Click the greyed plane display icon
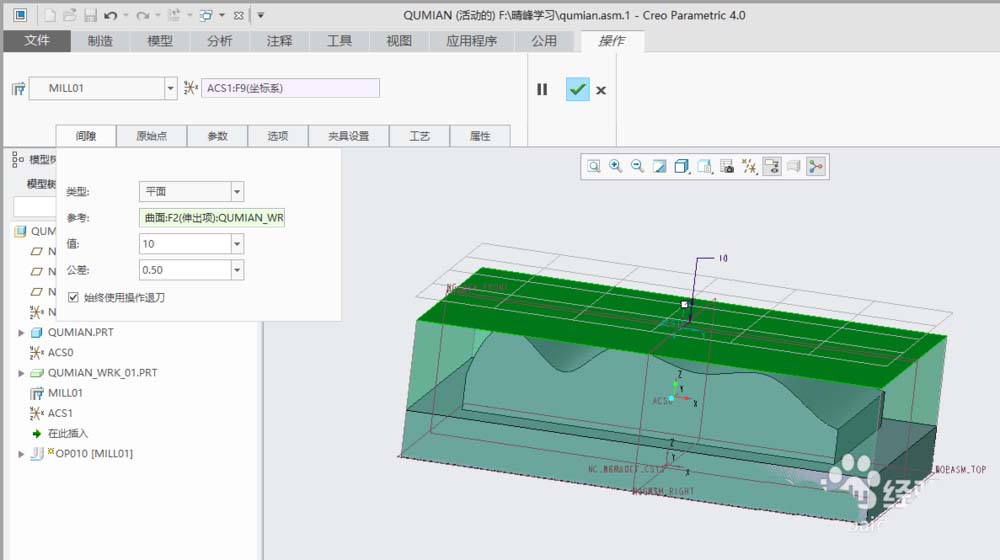 [x=793, y=166]
